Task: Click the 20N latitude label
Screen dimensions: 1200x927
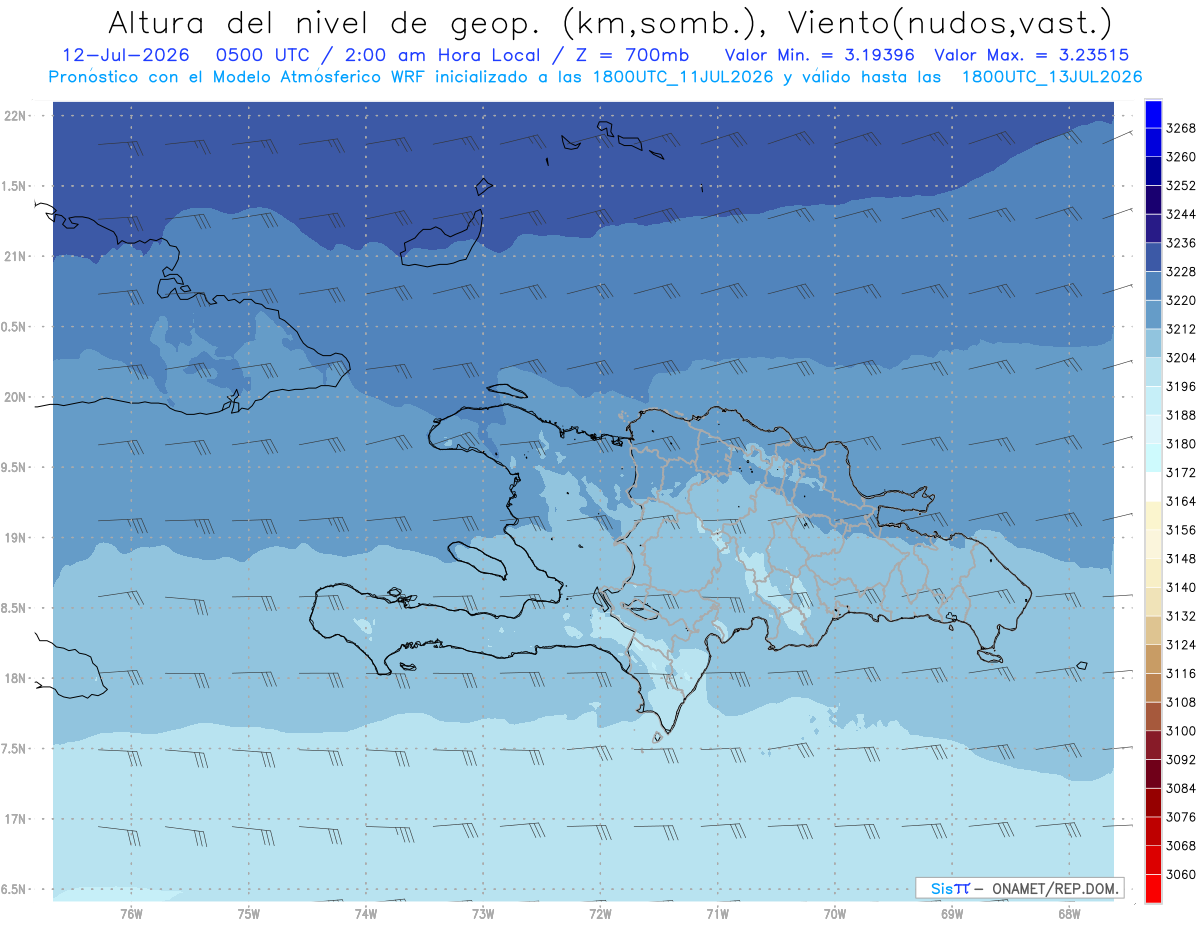Action: pos(17,398)
